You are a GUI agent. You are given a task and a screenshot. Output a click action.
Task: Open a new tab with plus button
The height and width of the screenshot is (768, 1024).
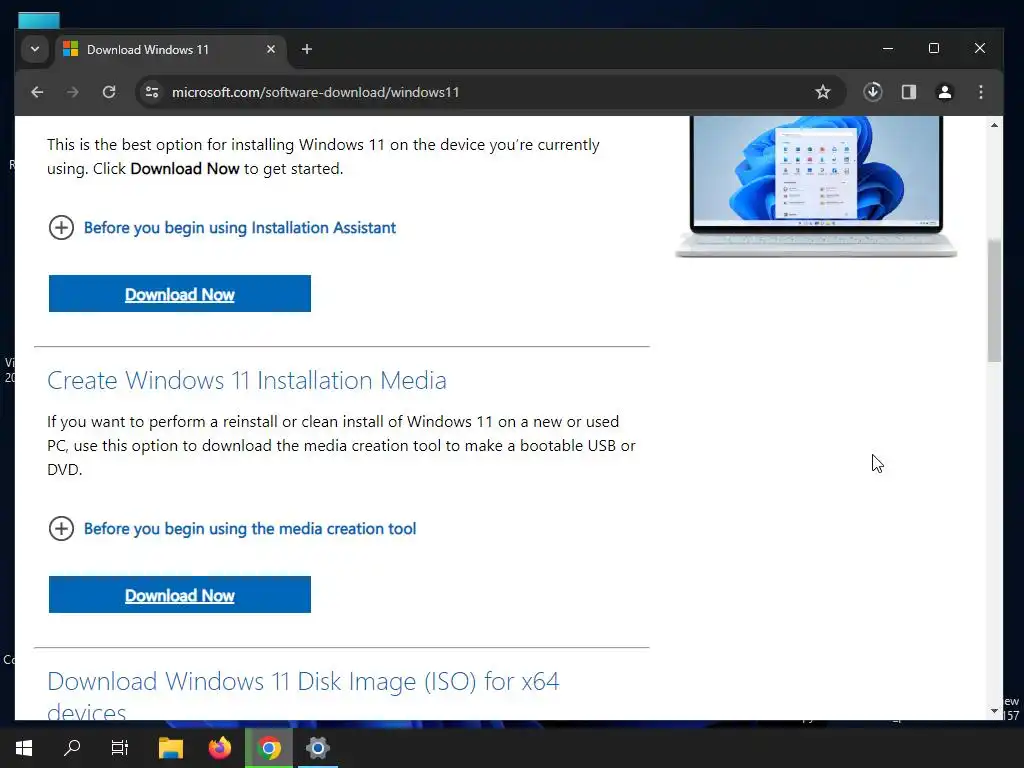(x=307, y=50)
